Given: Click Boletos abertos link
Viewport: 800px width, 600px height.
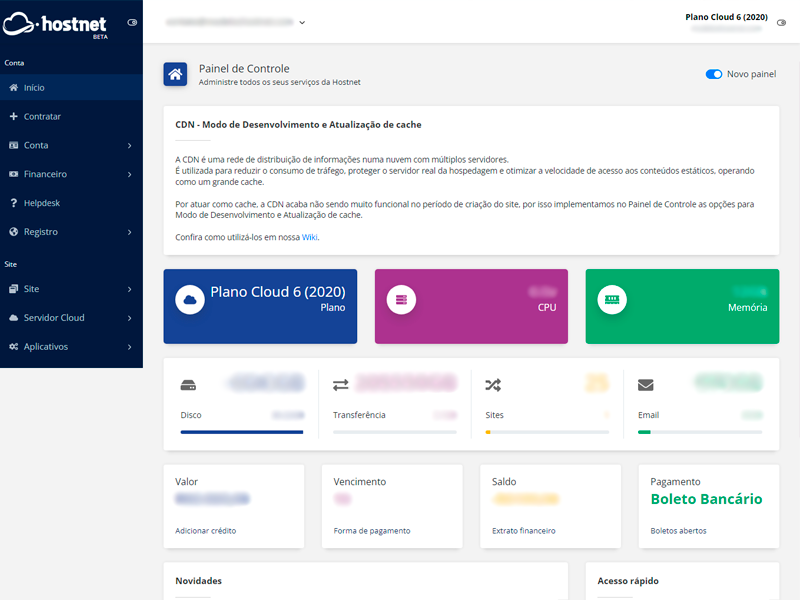Looking at the screenshot, I should click(678, 531).
